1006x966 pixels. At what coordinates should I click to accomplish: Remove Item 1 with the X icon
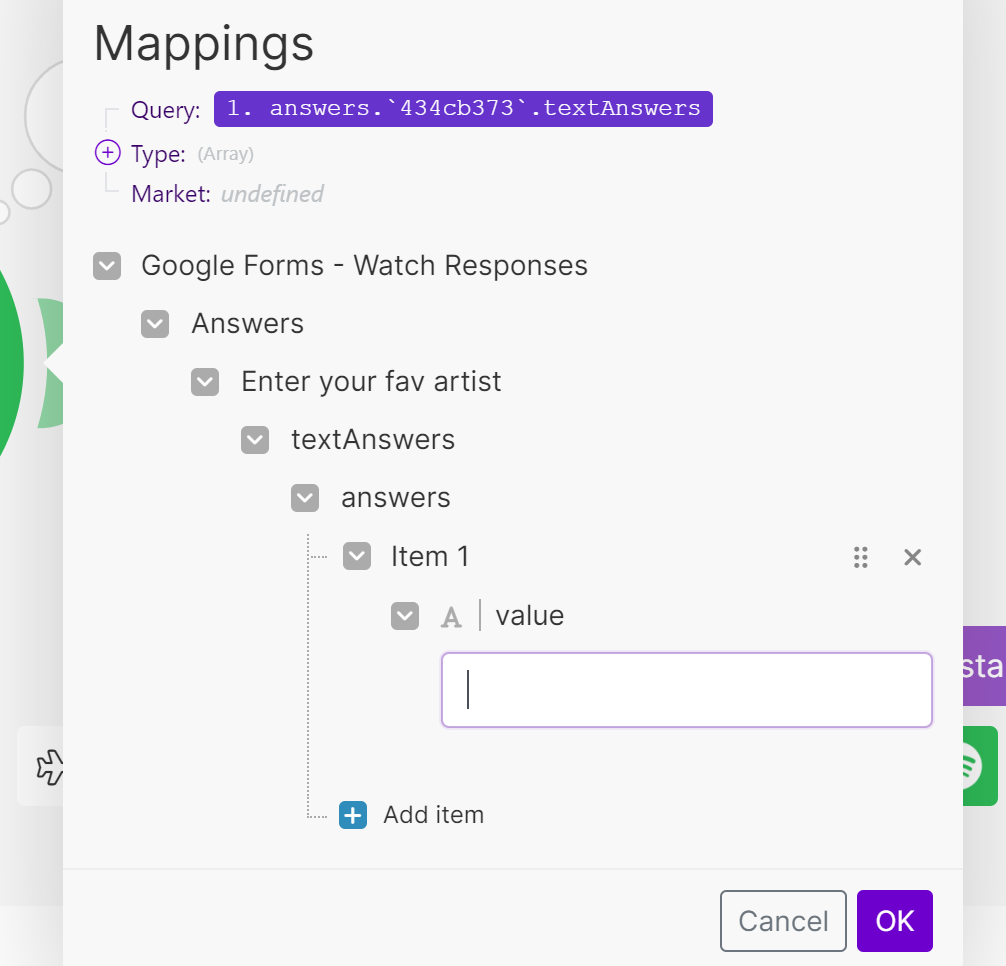(912, 557)
